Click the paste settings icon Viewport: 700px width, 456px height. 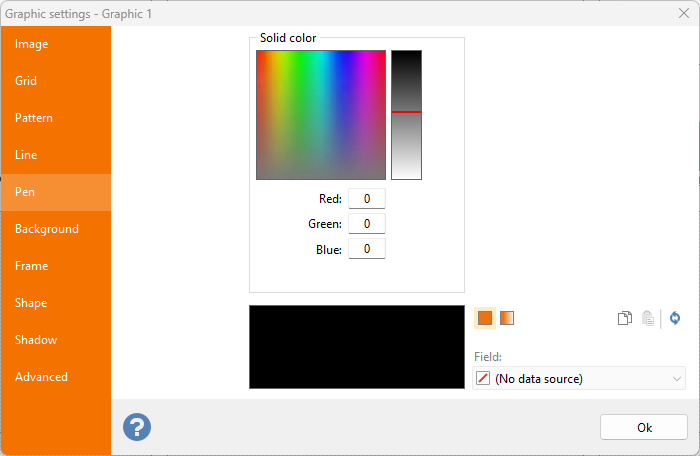(x=648, y=319)
